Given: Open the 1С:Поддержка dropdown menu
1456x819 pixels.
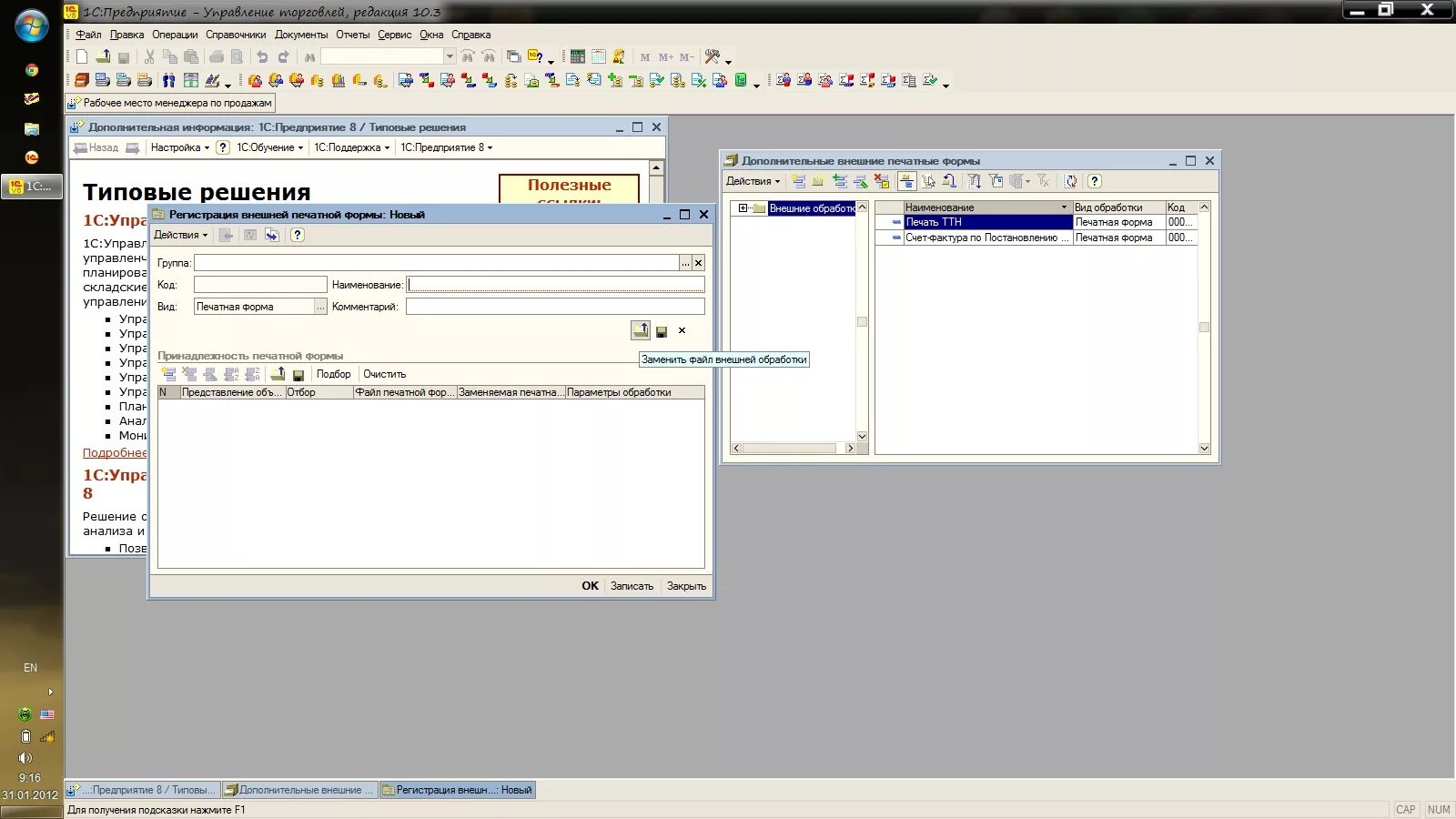Looking at the screenshot, I should 351,147.
